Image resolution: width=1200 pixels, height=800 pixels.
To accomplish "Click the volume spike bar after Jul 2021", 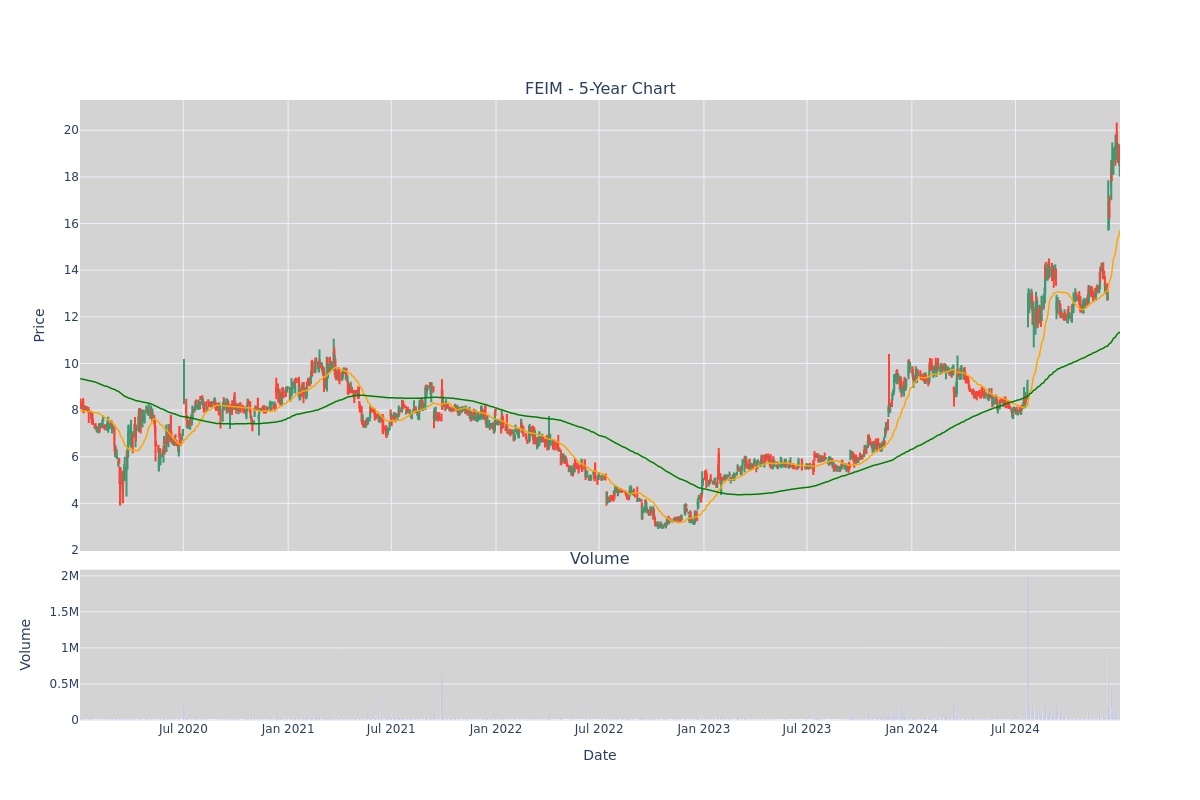I will (442, 696).
